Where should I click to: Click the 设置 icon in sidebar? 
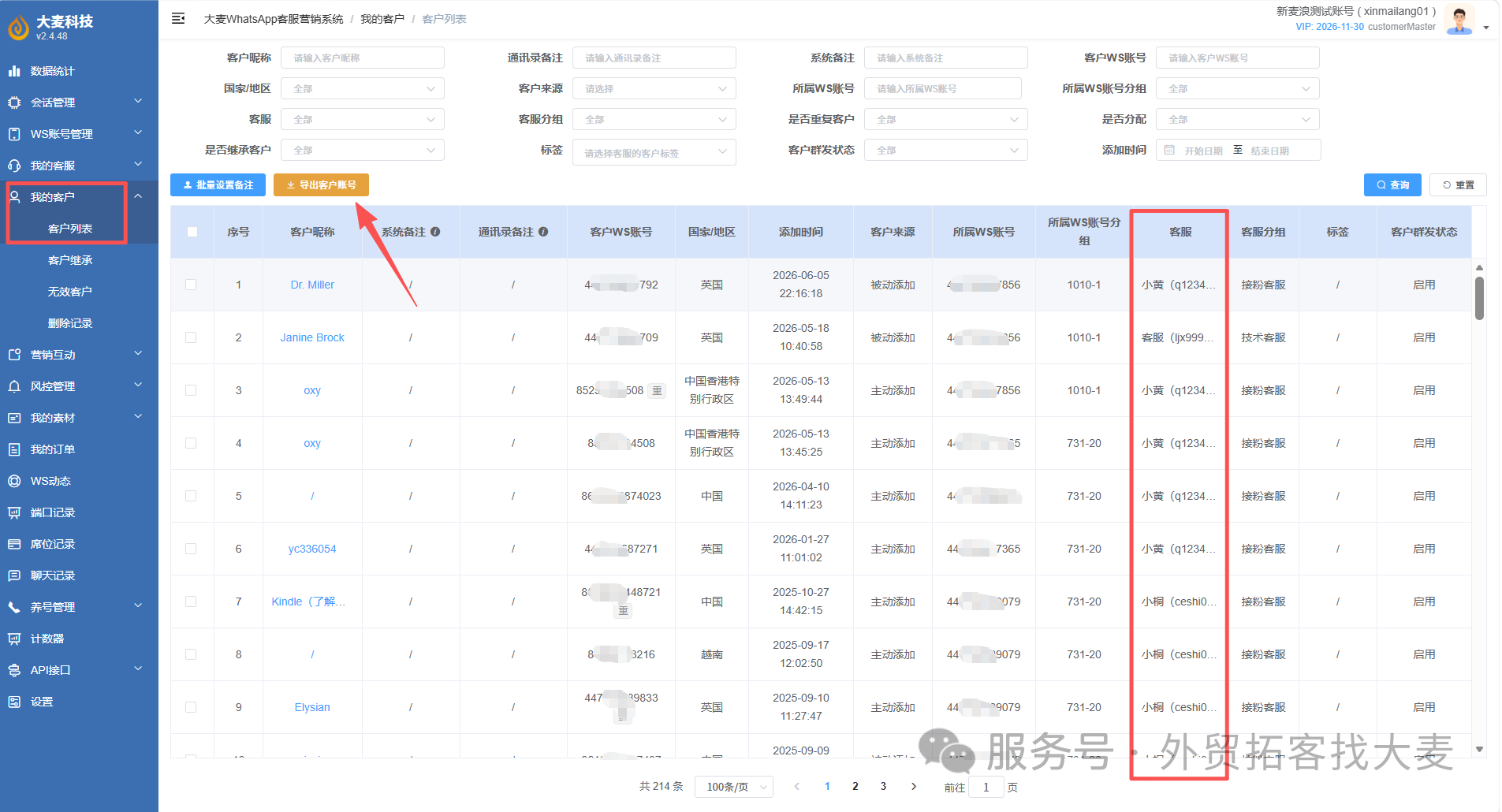tap(14, 702)
